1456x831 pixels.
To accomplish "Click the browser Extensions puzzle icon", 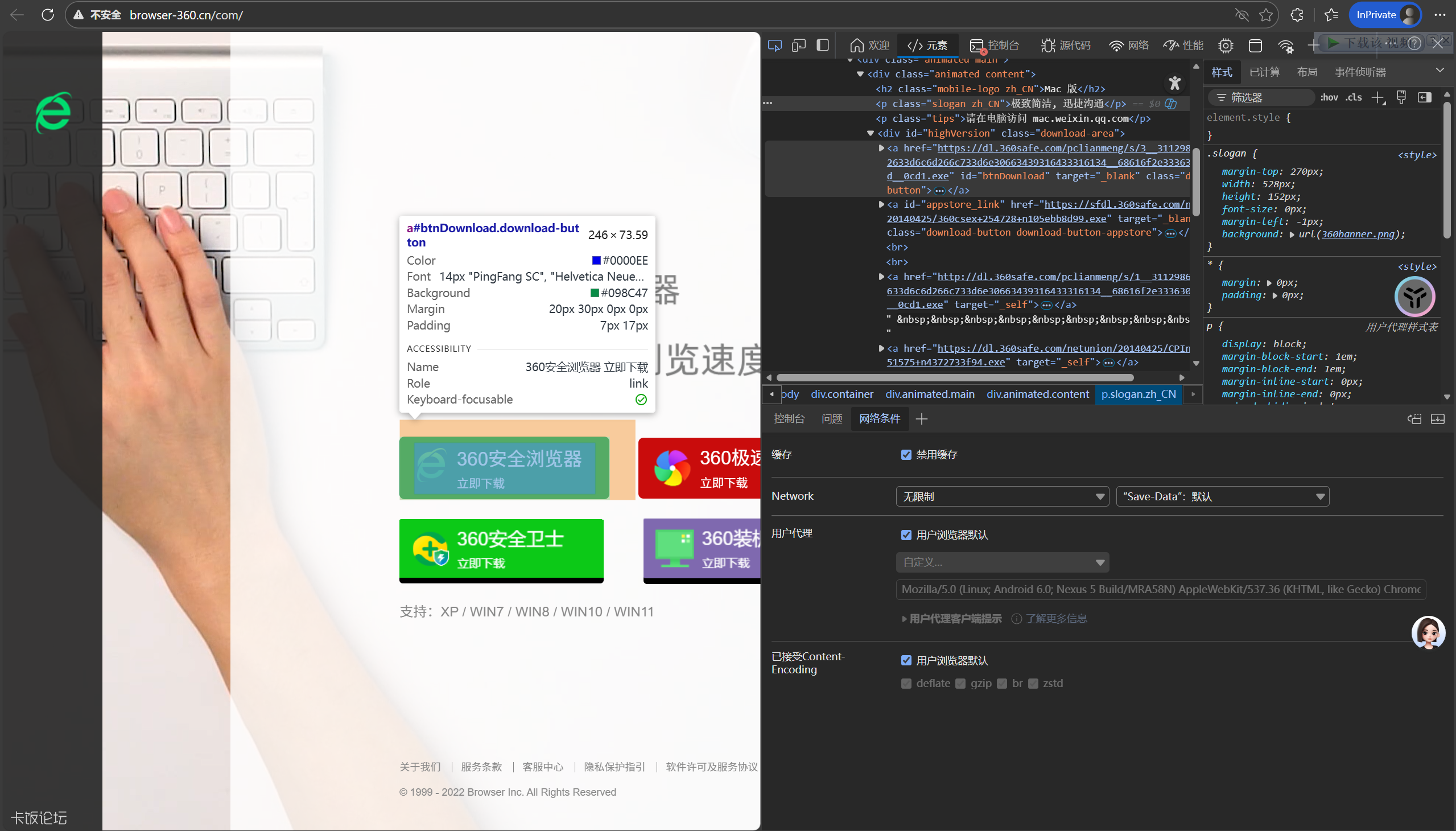I will (x=1297, y=15).
